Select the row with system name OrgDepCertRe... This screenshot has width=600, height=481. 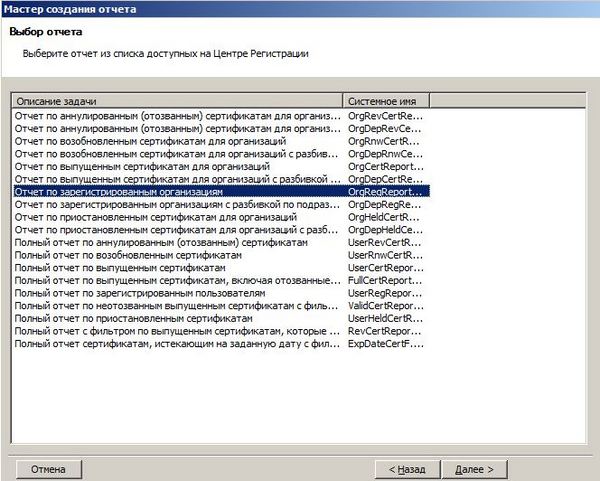221,179
